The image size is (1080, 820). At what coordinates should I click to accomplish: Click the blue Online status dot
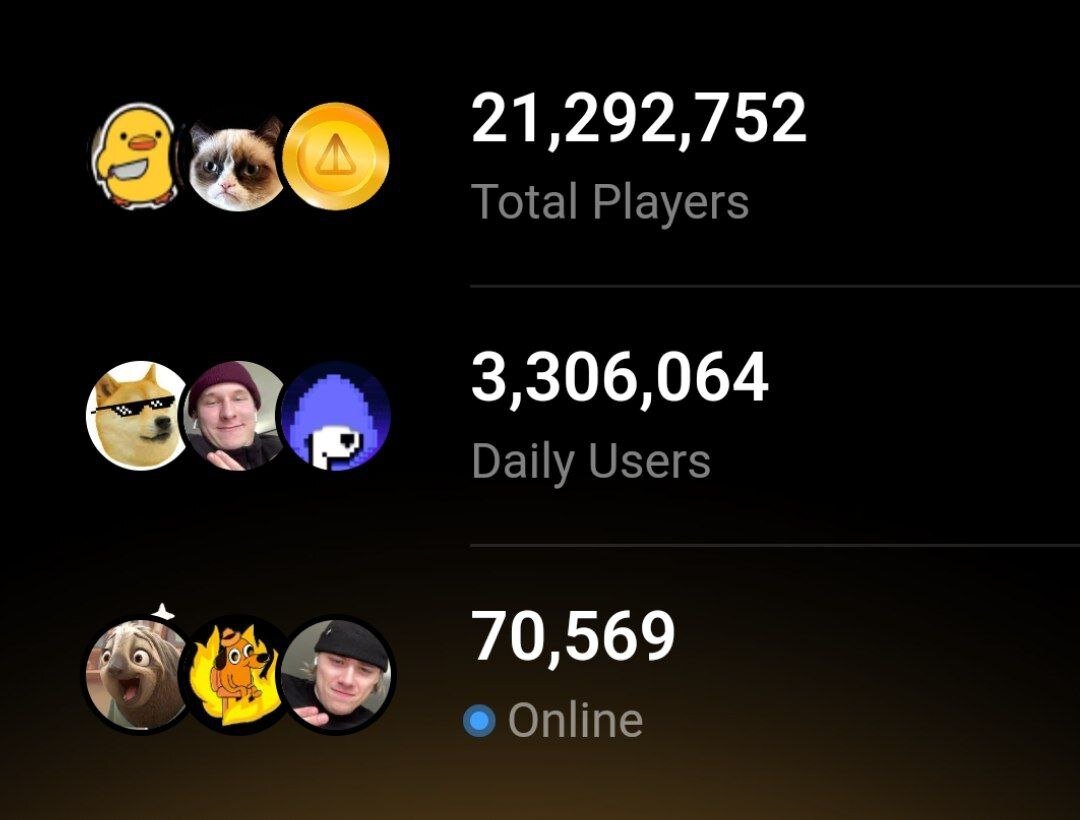[479, 721]
